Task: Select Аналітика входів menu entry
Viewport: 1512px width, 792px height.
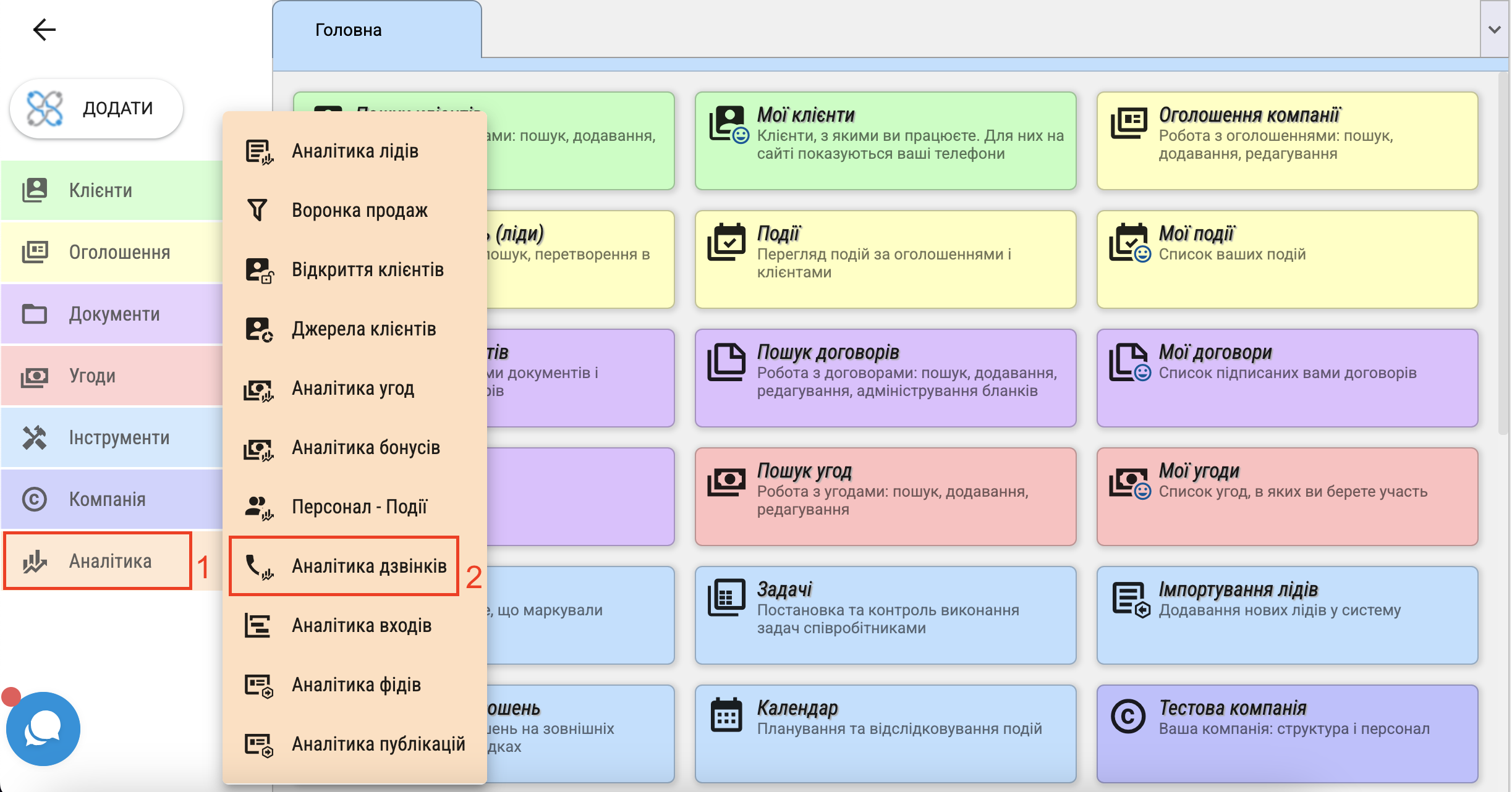Action: tap(355, 625)
